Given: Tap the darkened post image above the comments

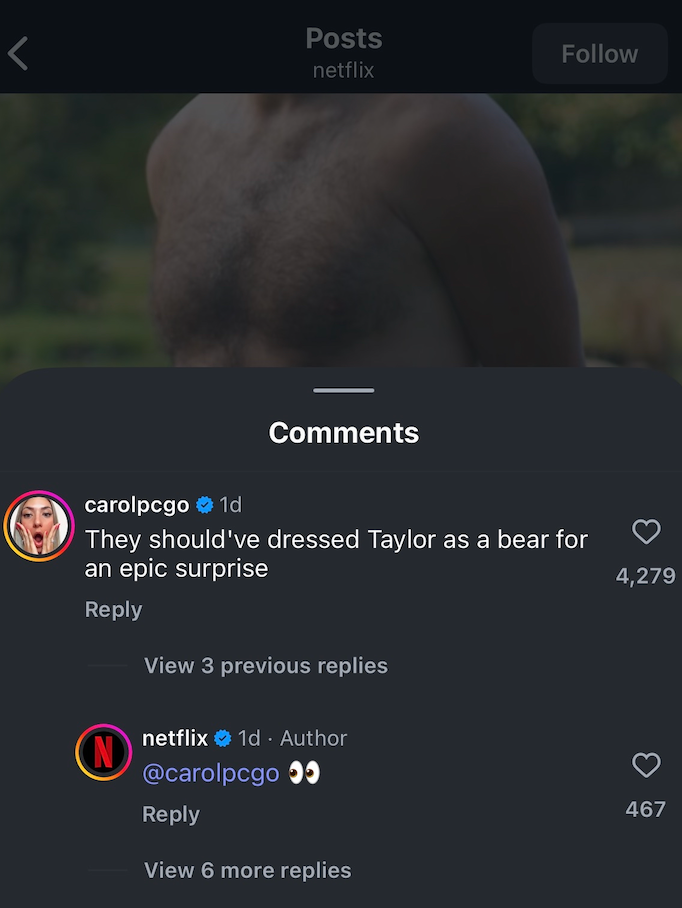Looking at the screenshot, I should 341,230.
